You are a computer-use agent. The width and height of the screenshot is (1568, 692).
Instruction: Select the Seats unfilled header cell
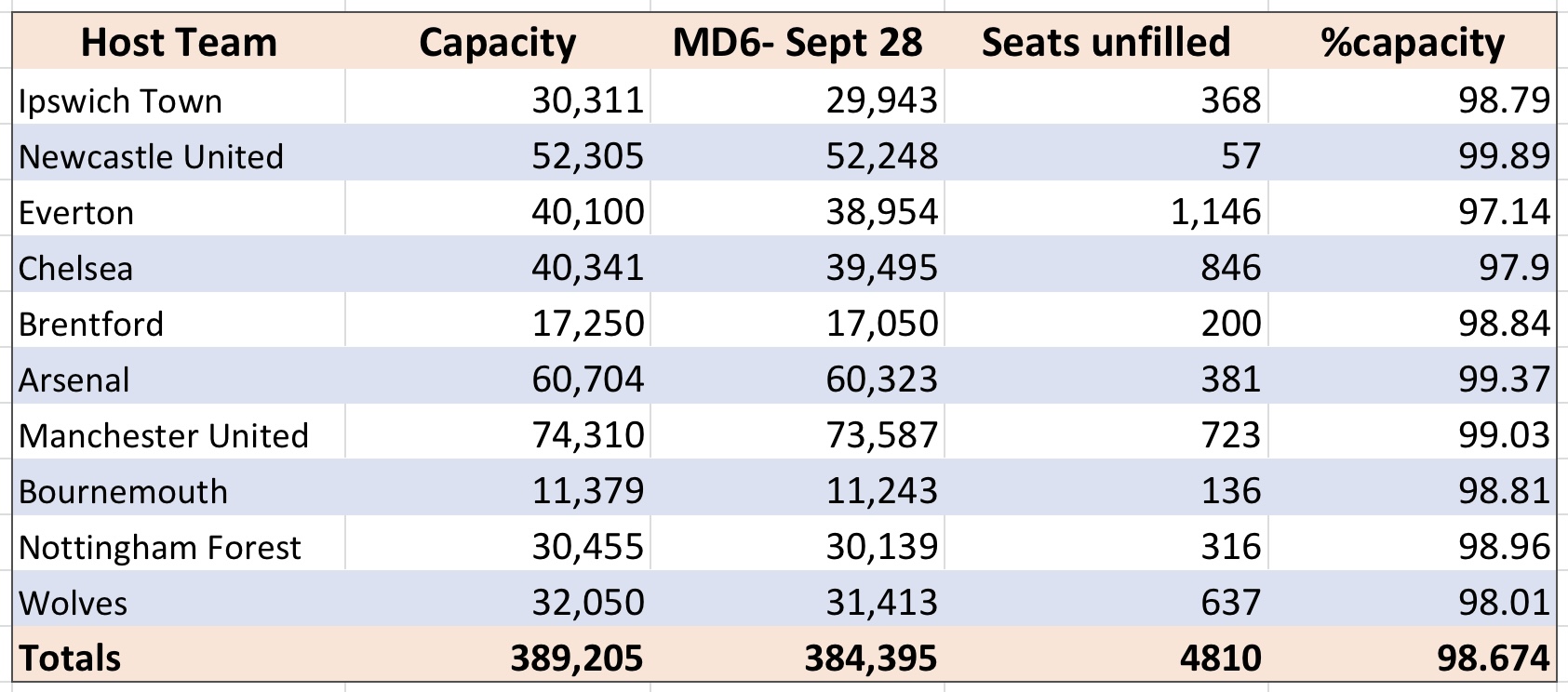(1106, 42)
